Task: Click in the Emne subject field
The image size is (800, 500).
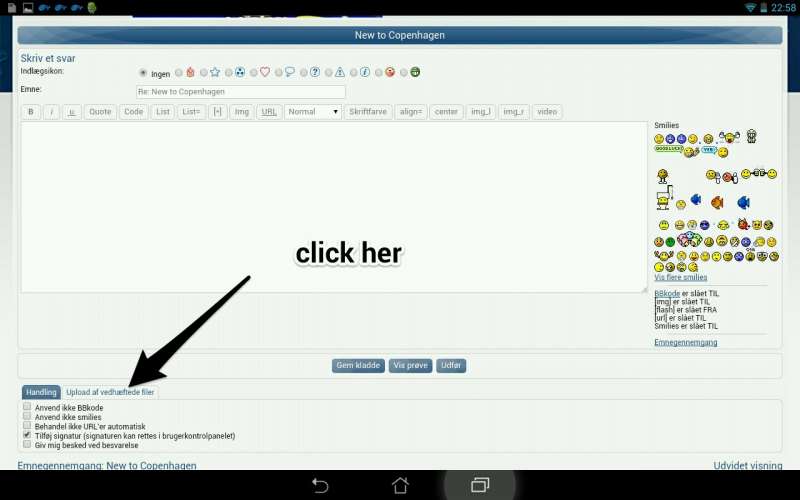Action: coord(240,91)
